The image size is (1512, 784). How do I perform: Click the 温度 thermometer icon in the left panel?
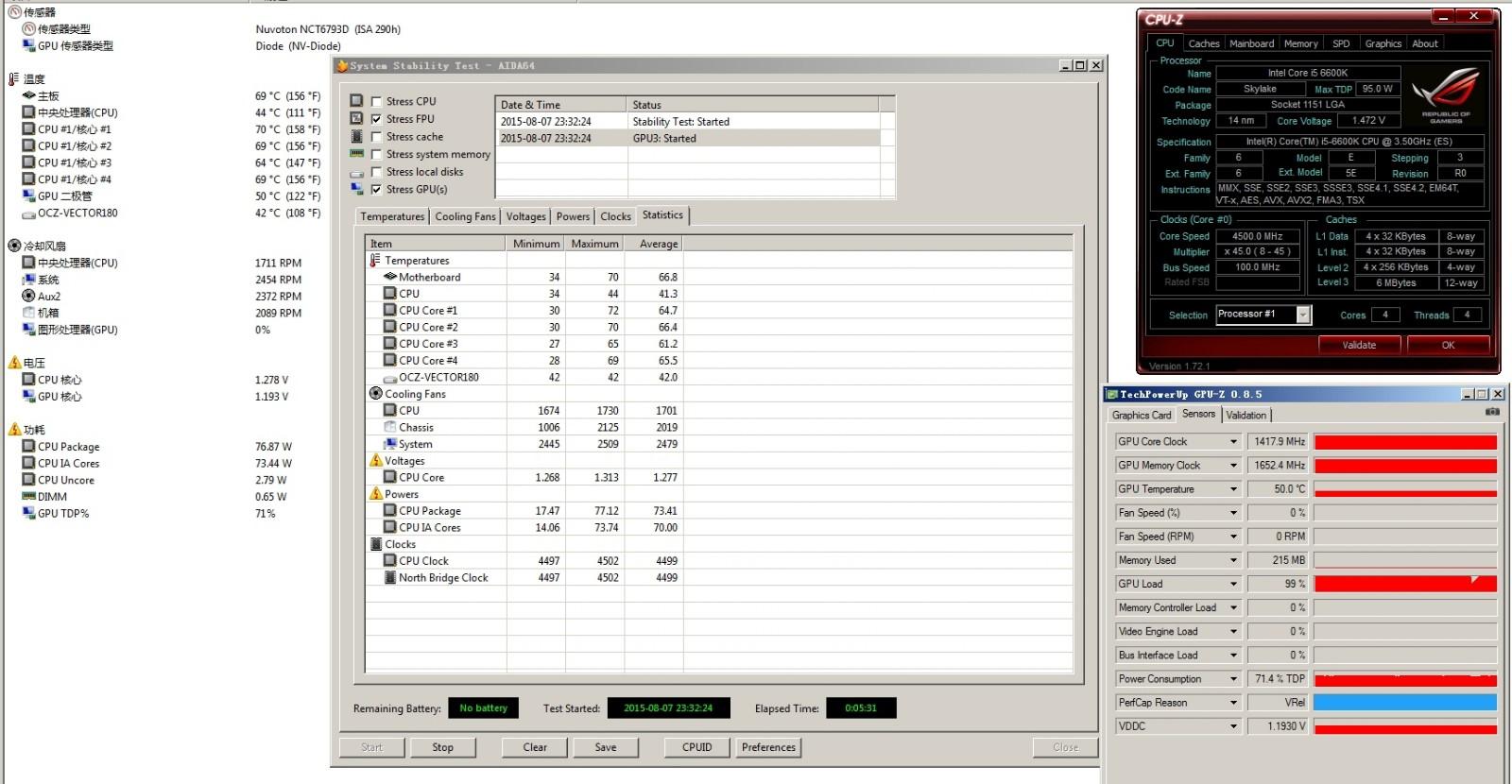click(x=14, y=79)
